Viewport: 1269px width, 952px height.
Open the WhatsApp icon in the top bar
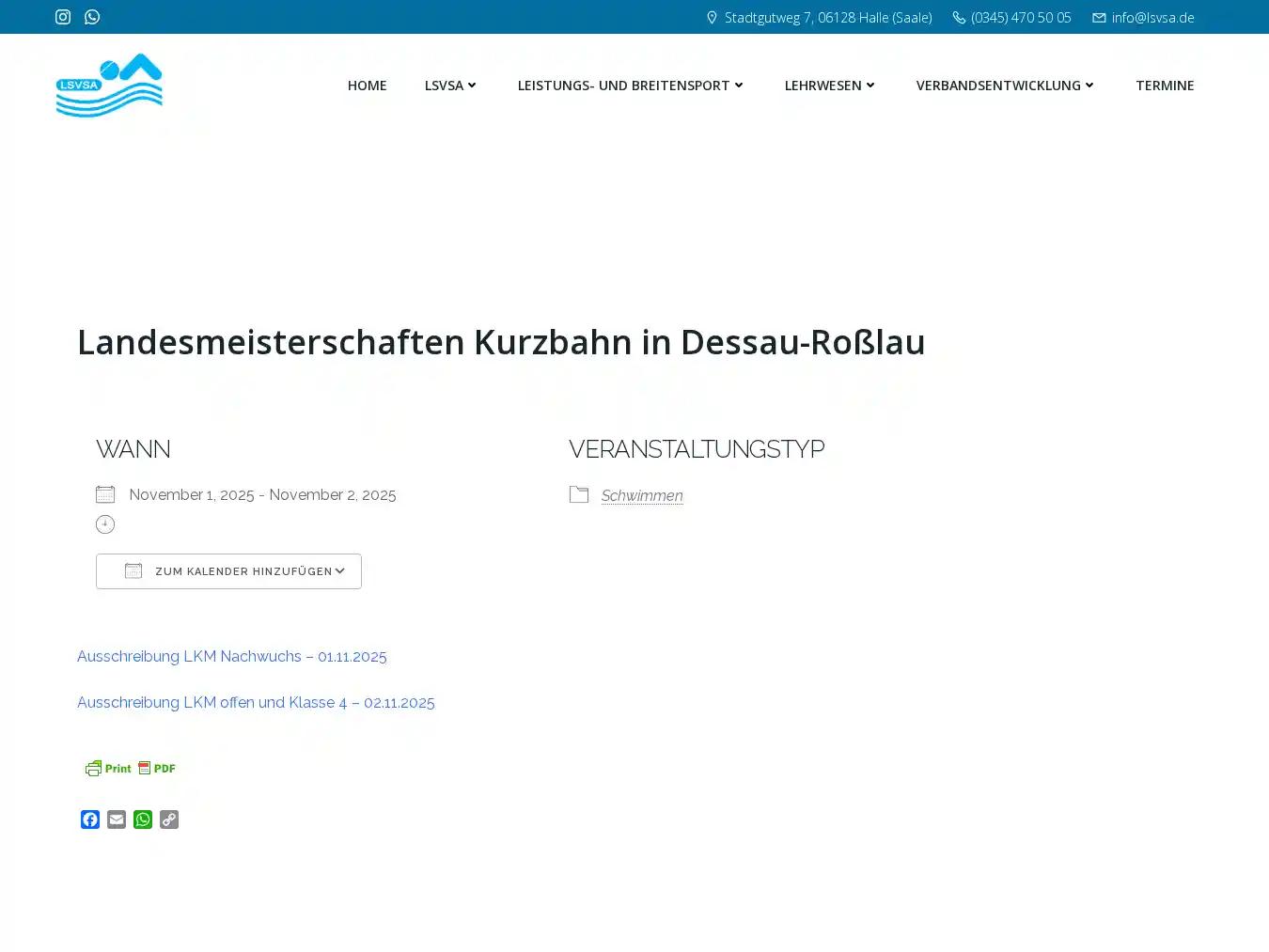[91, 17]
